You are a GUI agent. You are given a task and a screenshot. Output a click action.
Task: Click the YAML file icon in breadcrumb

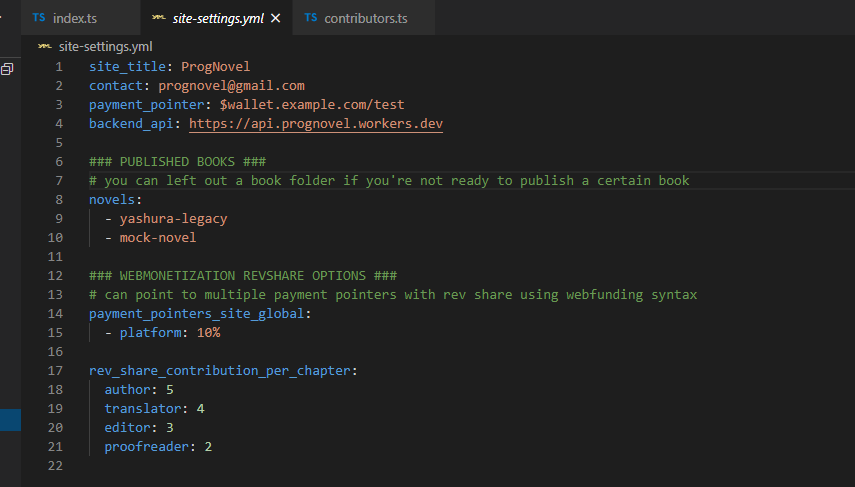[x=45, y=46]
